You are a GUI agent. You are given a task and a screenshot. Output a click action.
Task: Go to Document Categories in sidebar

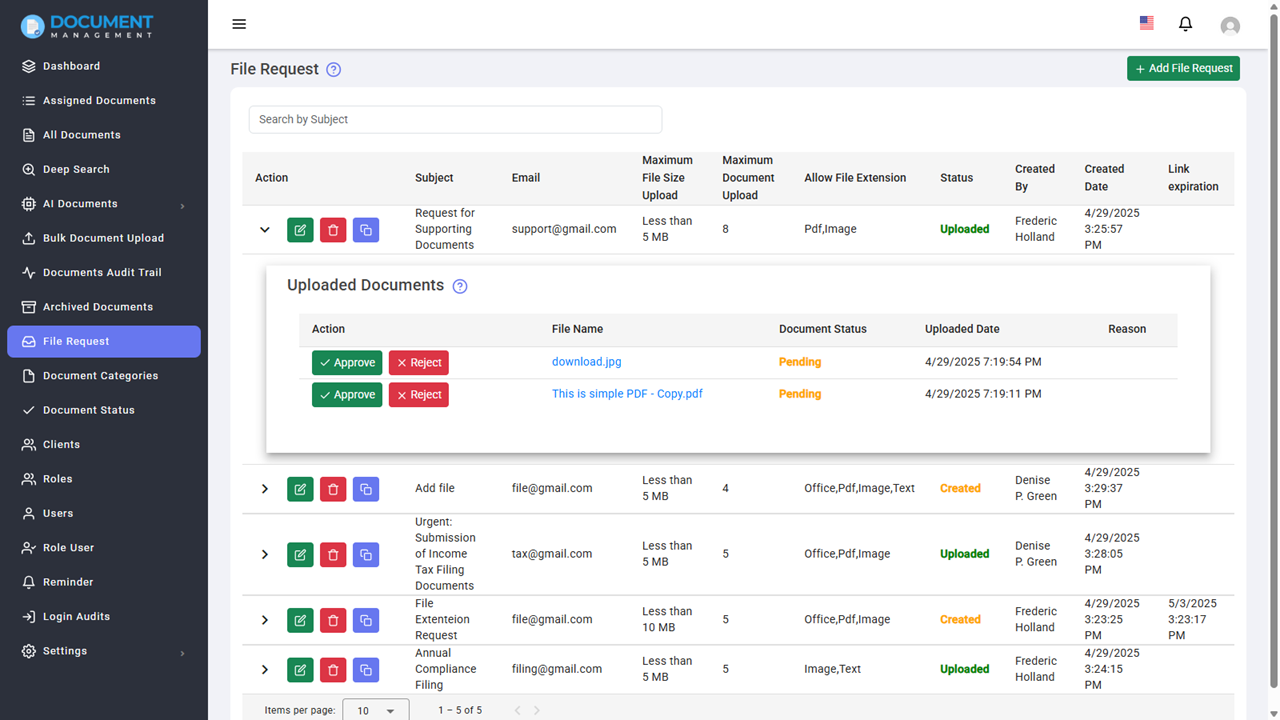pos(100,376)
